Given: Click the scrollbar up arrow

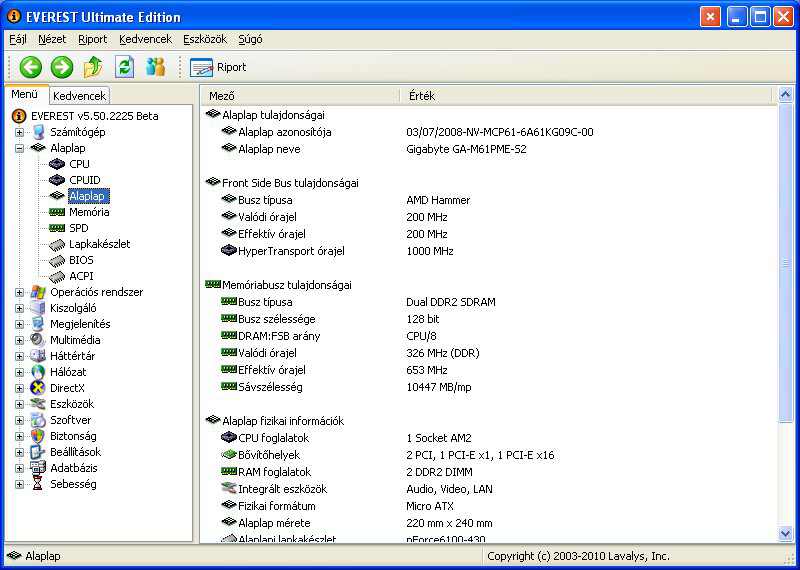Looking at the screenshot, I should (785, 94).
